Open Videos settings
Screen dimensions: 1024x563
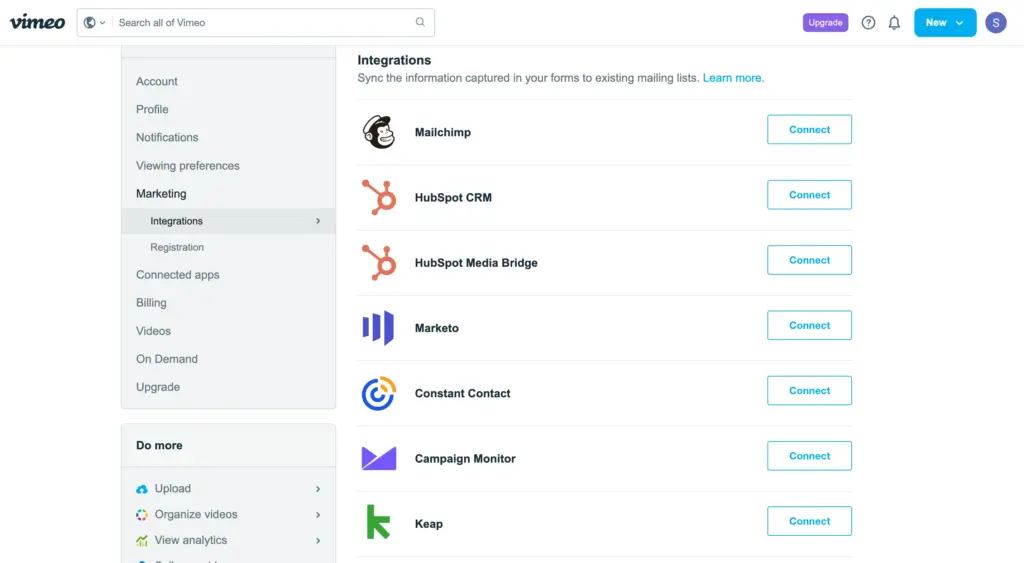click(153, 330)
